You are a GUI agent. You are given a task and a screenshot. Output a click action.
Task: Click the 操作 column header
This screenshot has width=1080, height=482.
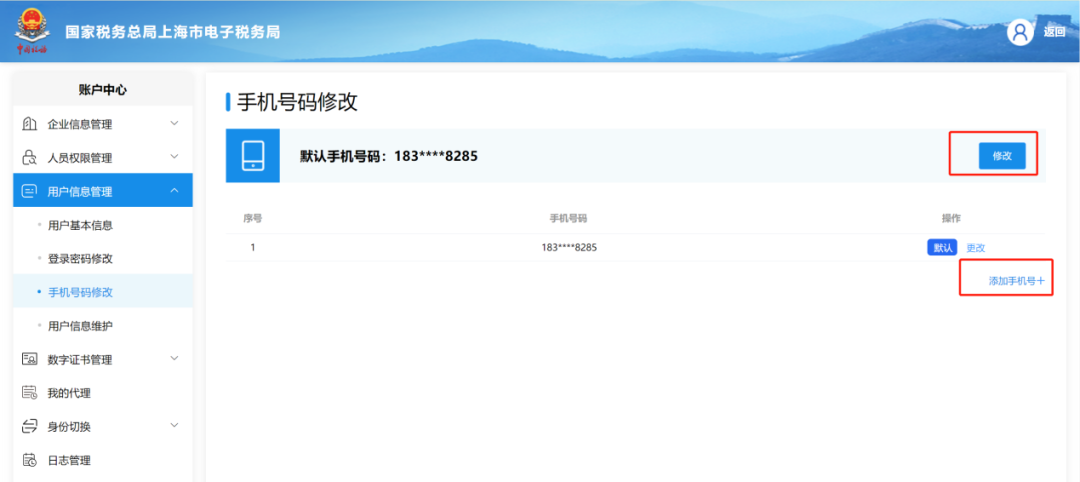pyautogui.click(x=951, y=218)
